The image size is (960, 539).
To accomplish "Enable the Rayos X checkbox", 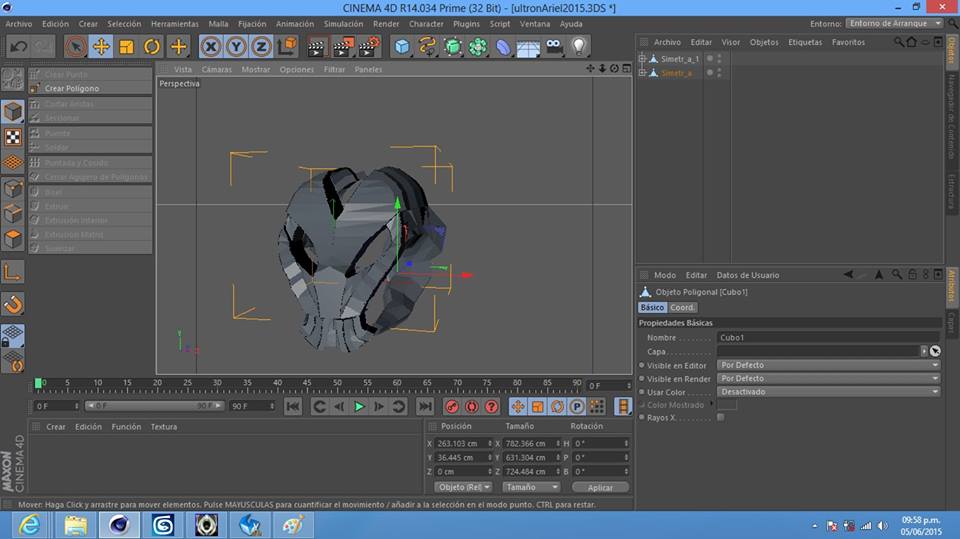I will (721, 418).
